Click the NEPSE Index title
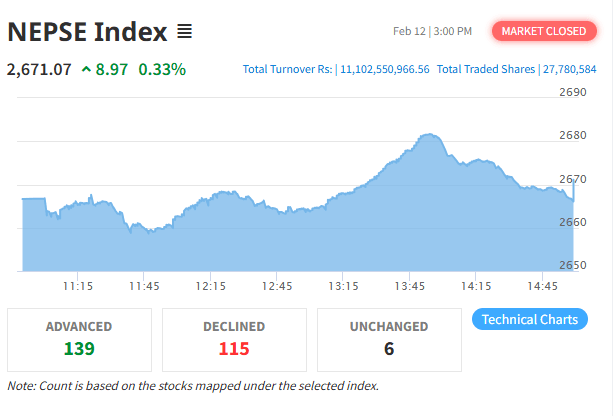Viewport: 613px width, 416px height. pyautogui.click(x=87, y=32)
